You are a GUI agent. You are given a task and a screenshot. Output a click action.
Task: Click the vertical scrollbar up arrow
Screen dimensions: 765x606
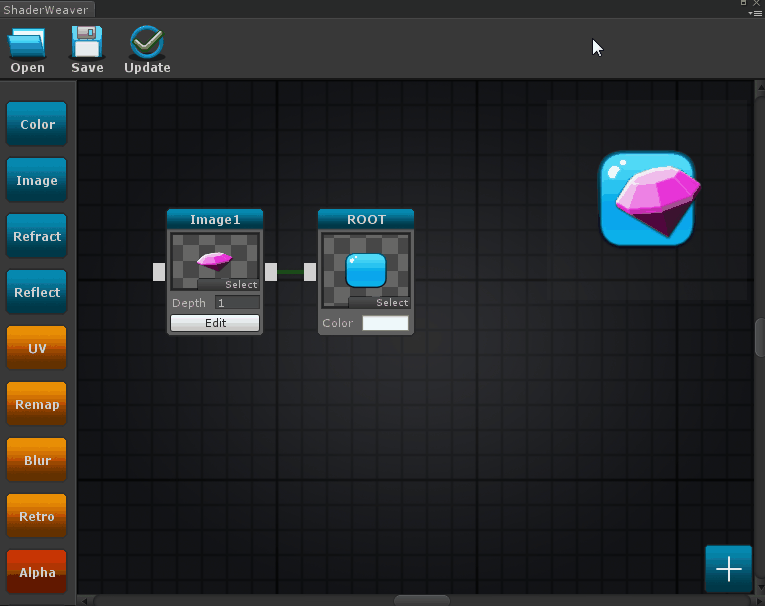[x=760, y=88]
